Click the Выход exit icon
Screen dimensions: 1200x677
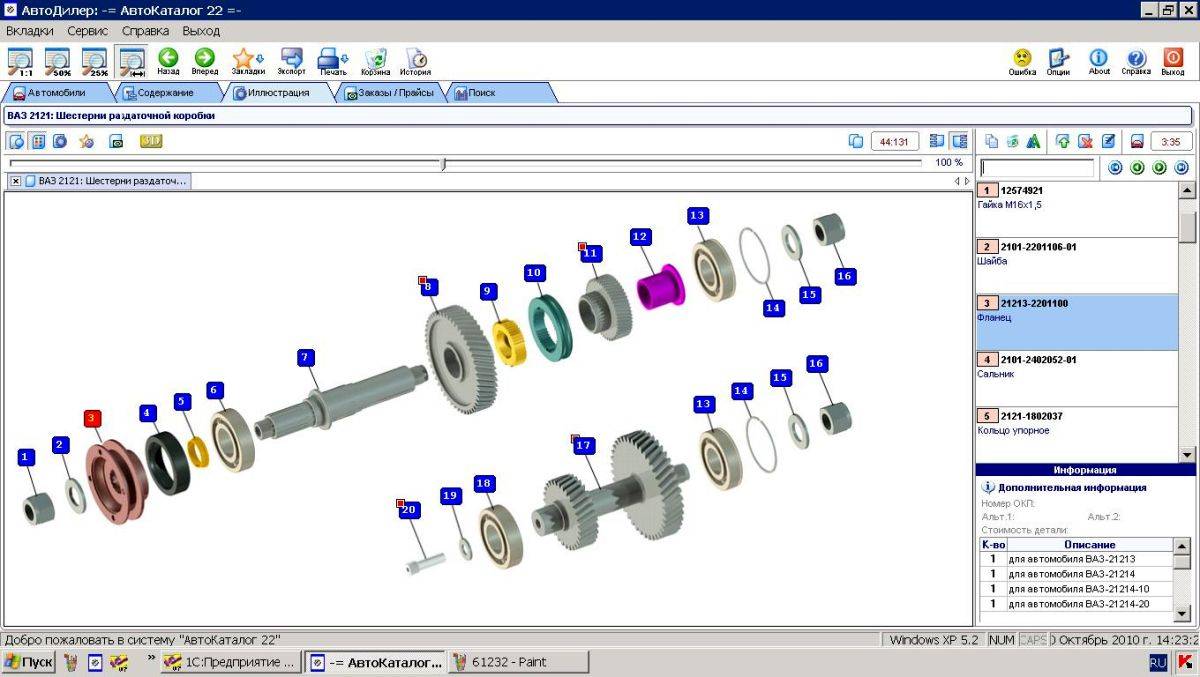point(1173,62)
